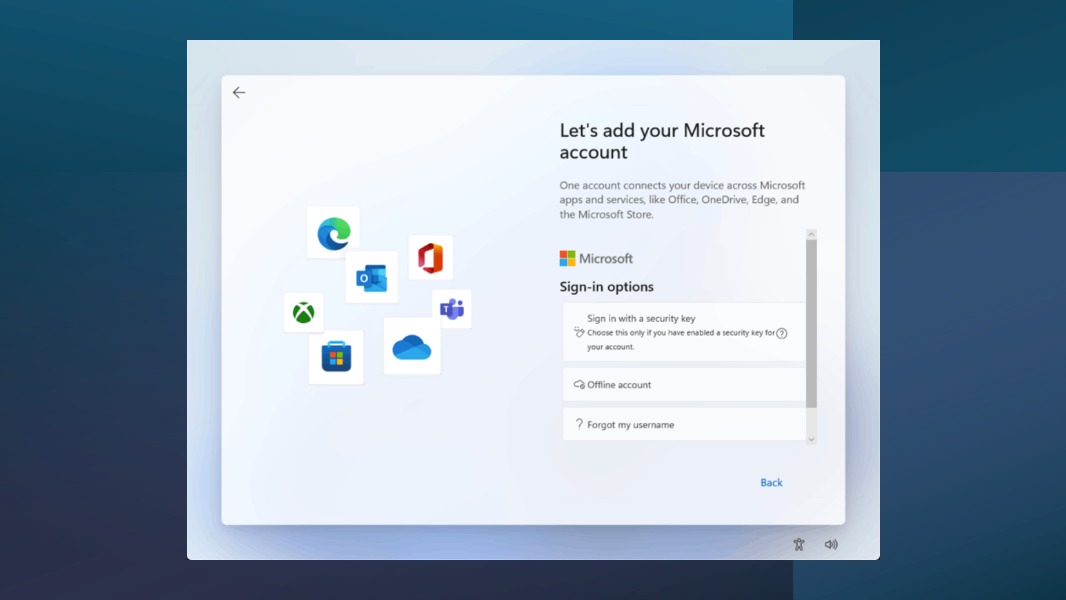Click the back arrow at top left

click(x=239, y=92)
